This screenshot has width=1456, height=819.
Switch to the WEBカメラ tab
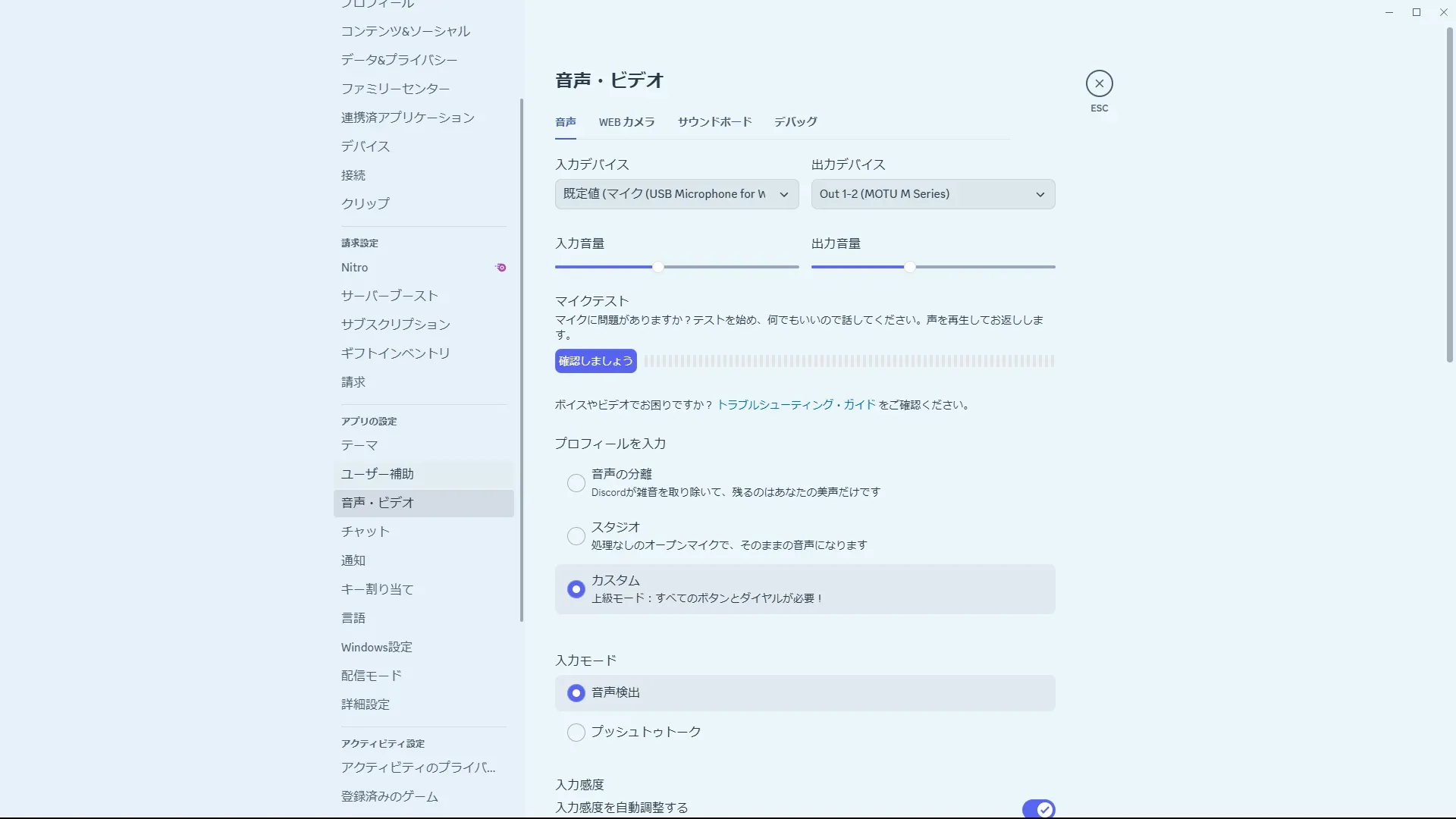[626, 122]
